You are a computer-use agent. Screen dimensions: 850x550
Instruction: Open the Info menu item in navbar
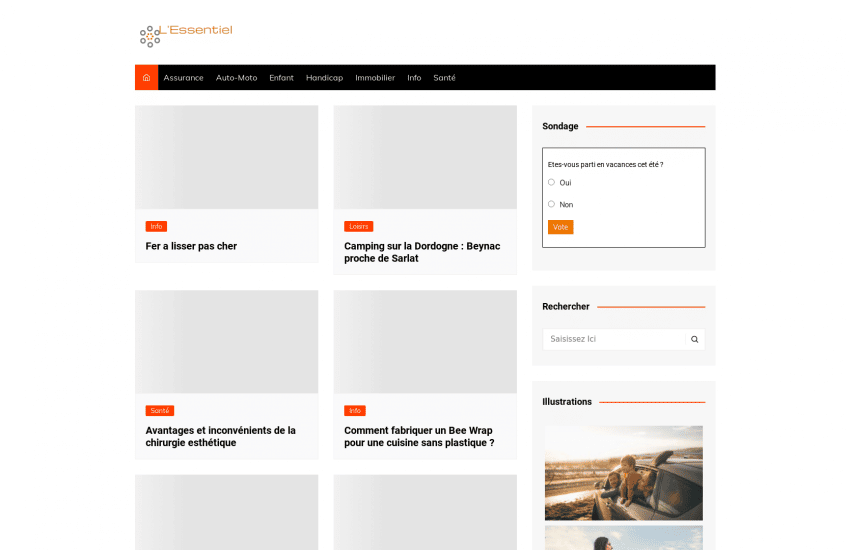coord(414,77)
